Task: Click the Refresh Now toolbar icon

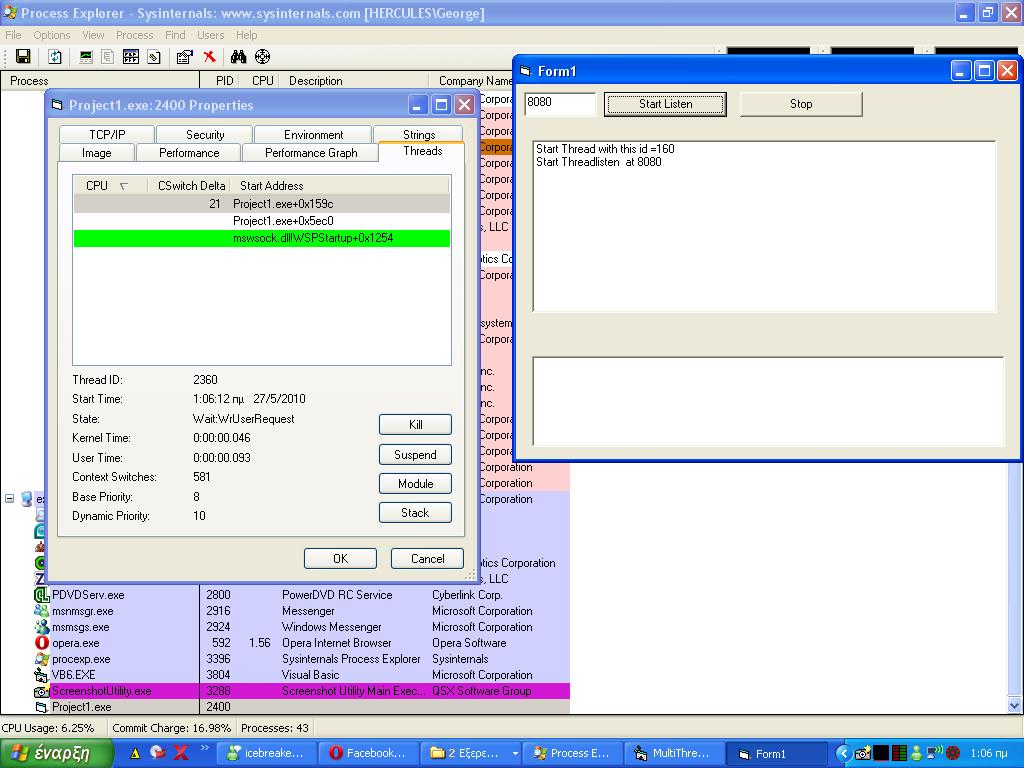Action: [x=55, y=57]
